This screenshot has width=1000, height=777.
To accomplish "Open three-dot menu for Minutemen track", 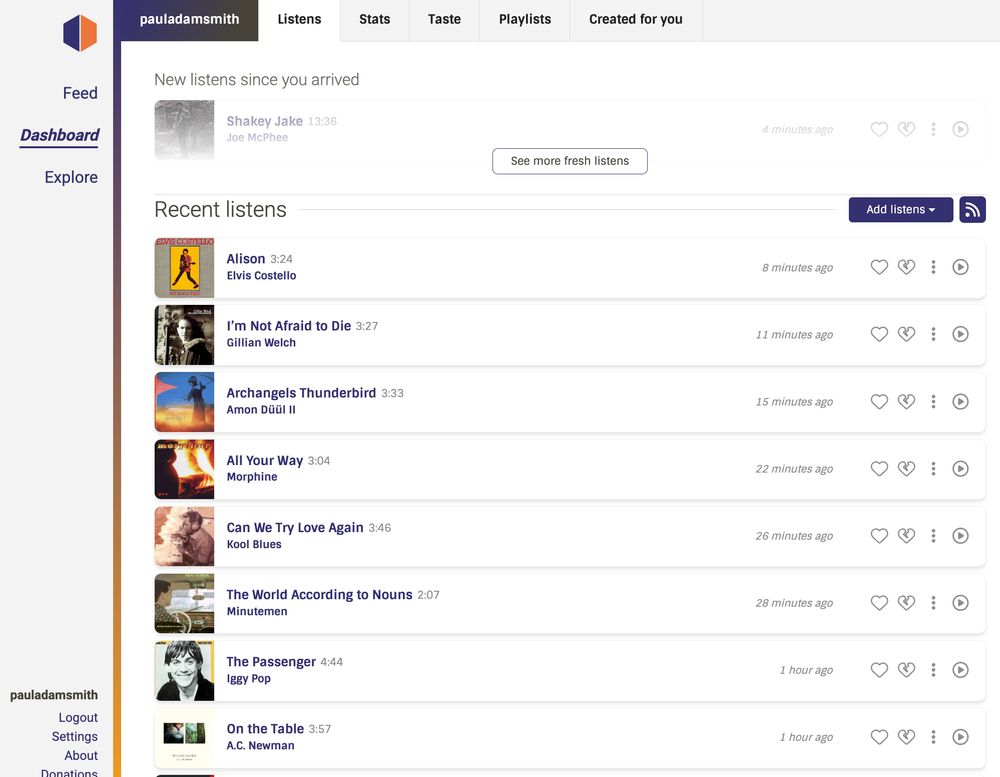I will click(933, 602).
